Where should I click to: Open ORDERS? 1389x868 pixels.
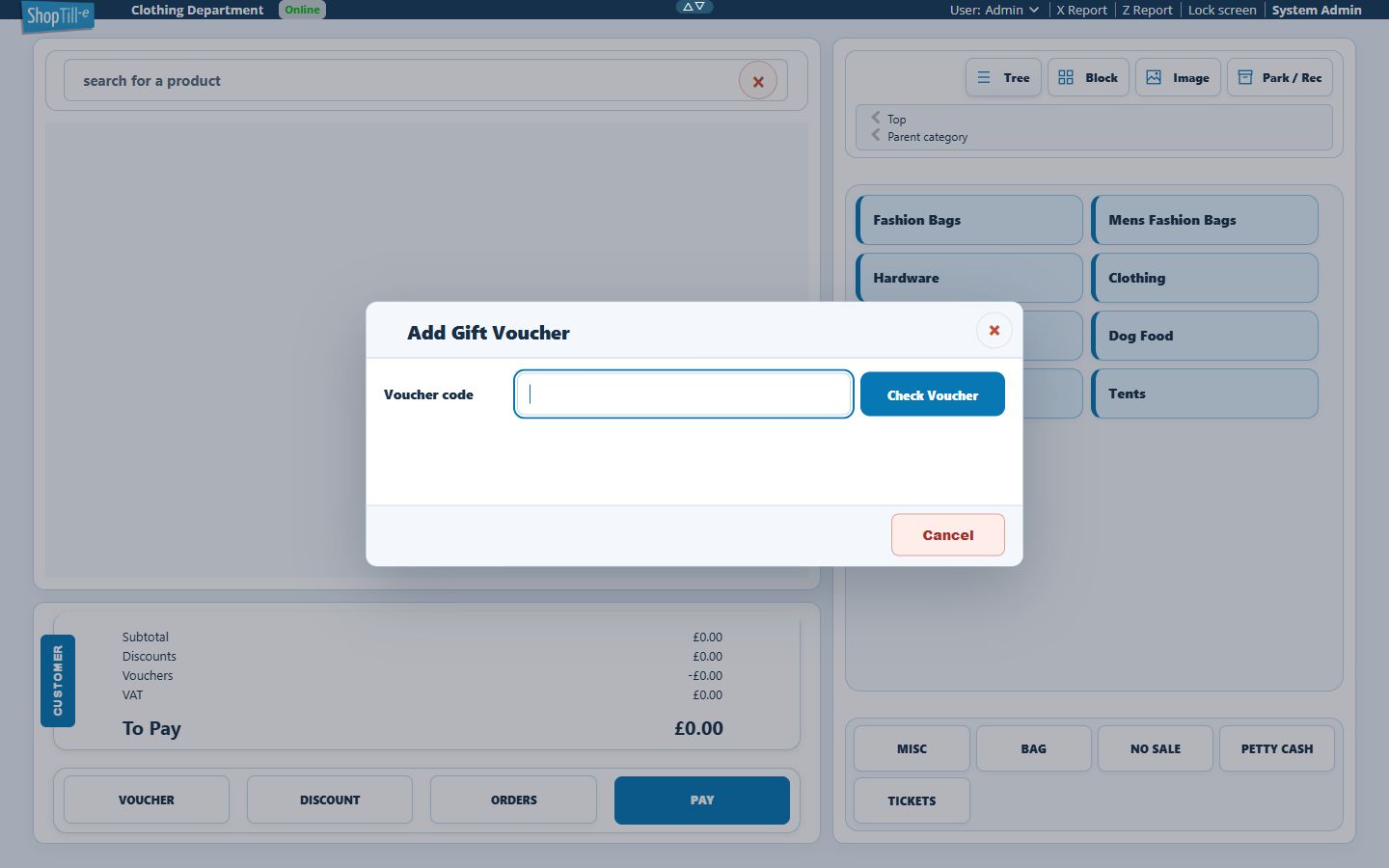513,800
